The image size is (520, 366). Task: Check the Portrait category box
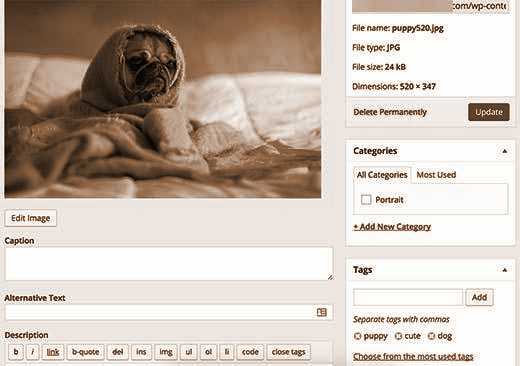[366, 200]
